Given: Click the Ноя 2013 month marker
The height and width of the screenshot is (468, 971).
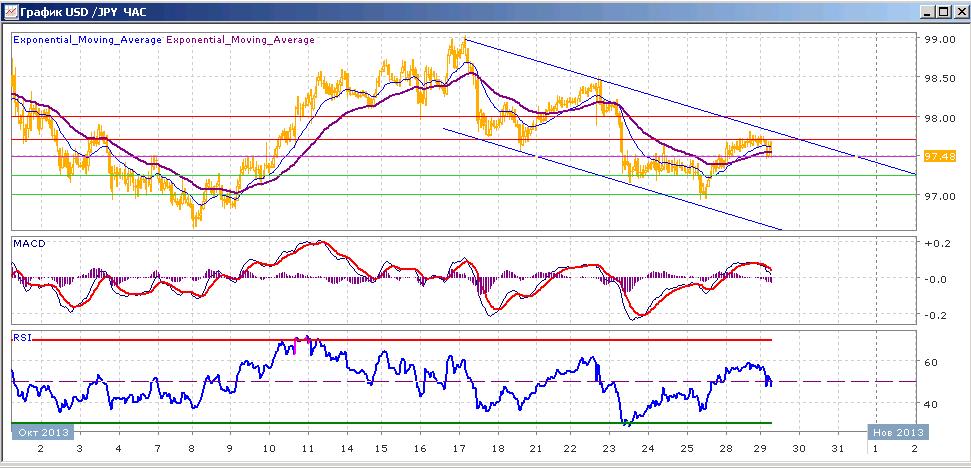Looking at the screenshot, I should 898,431.
